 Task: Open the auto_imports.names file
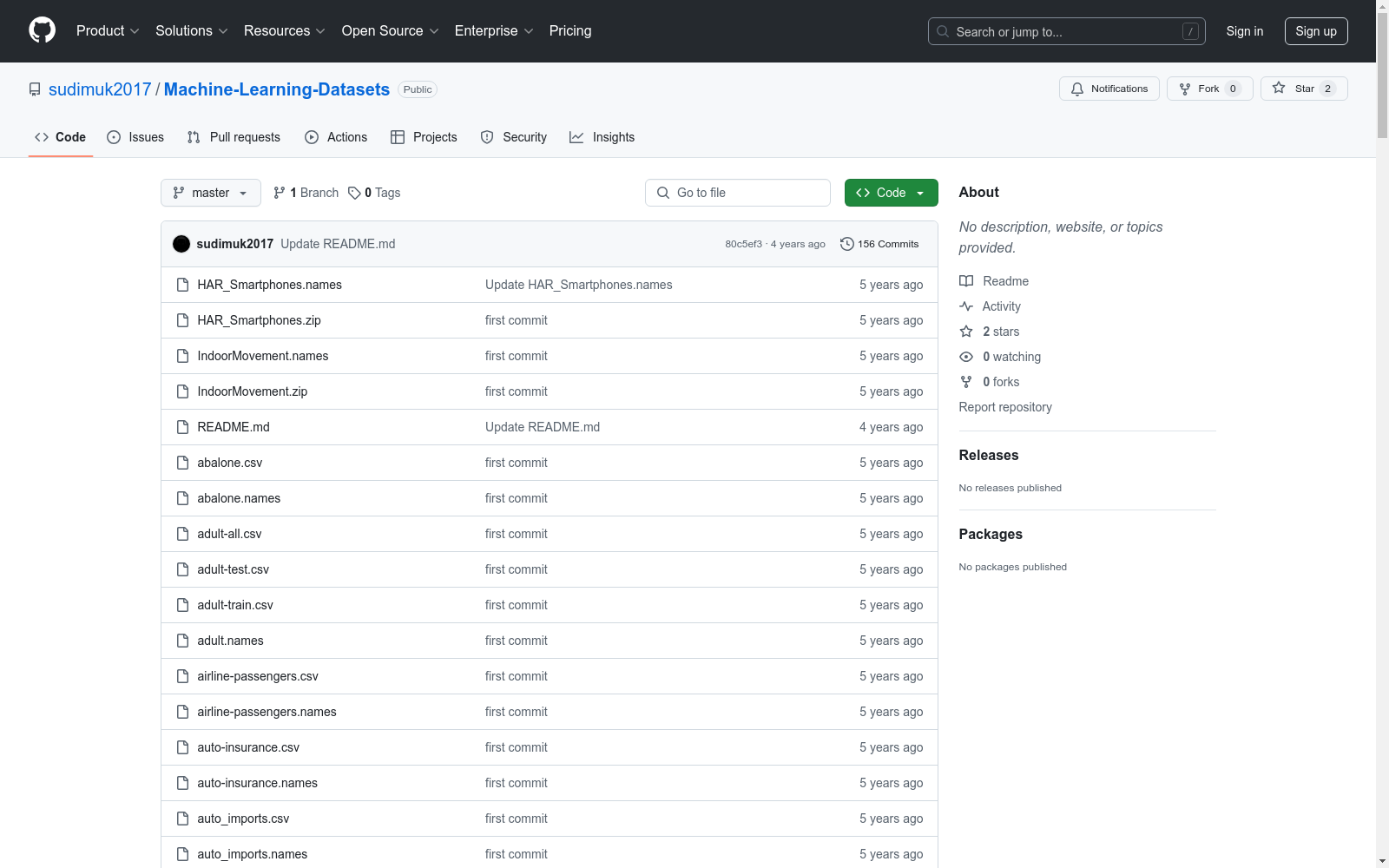coord(252,854)
